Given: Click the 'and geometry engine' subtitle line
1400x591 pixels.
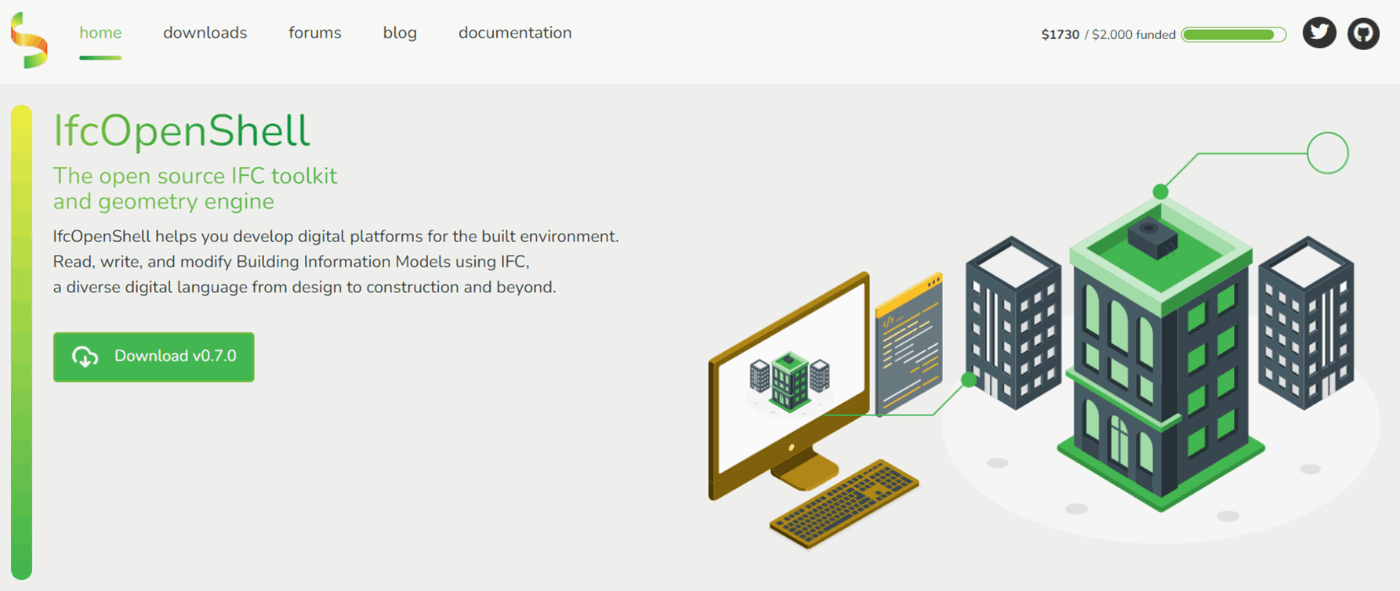Looking at the screenshot, I should [x=163, y=202].
